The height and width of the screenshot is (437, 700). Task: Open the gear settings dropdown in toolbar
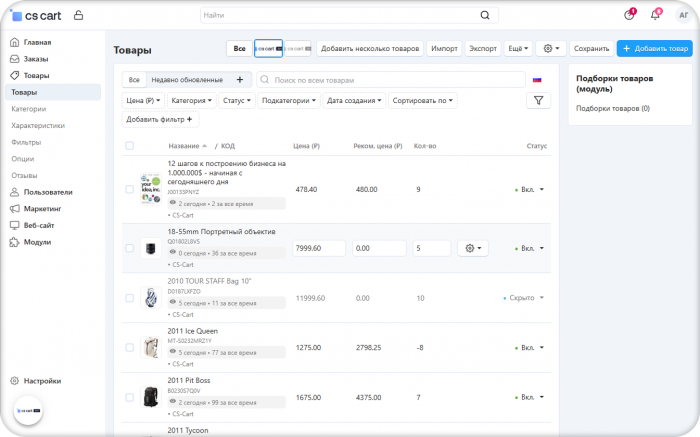551,48
